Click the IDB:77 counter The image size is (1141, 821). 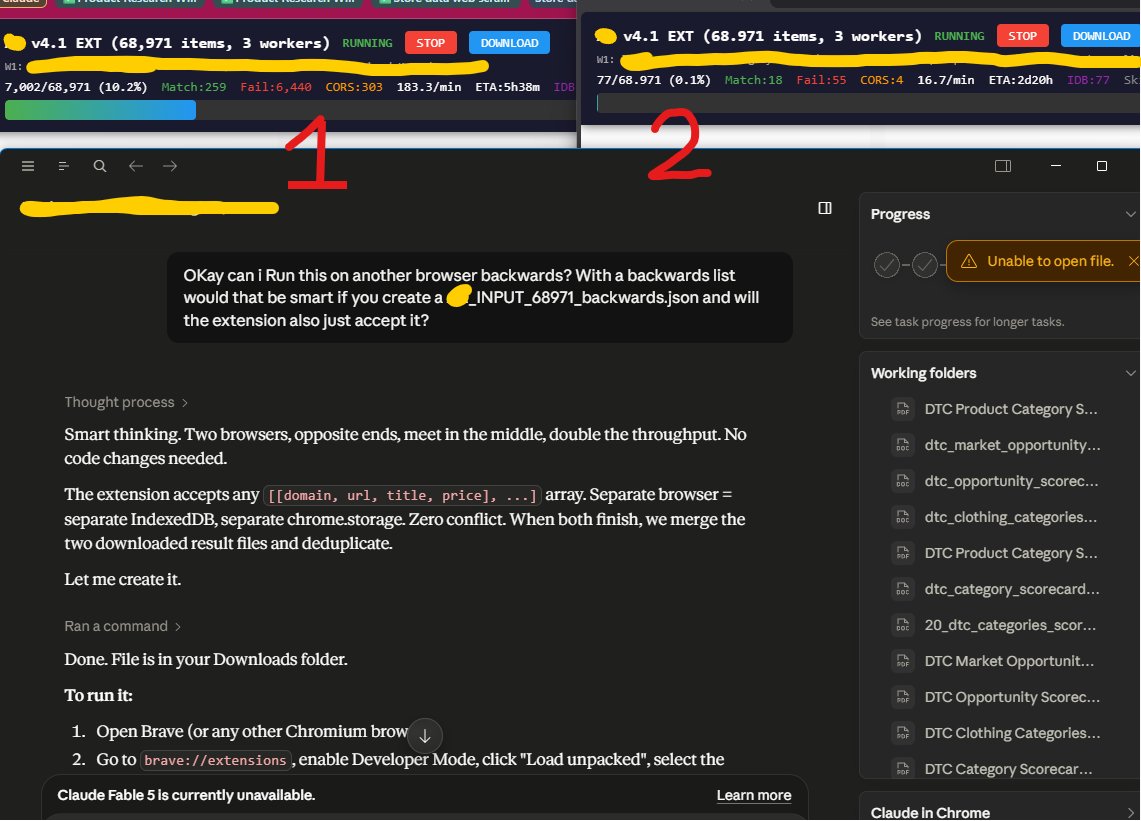[1088, 80]
